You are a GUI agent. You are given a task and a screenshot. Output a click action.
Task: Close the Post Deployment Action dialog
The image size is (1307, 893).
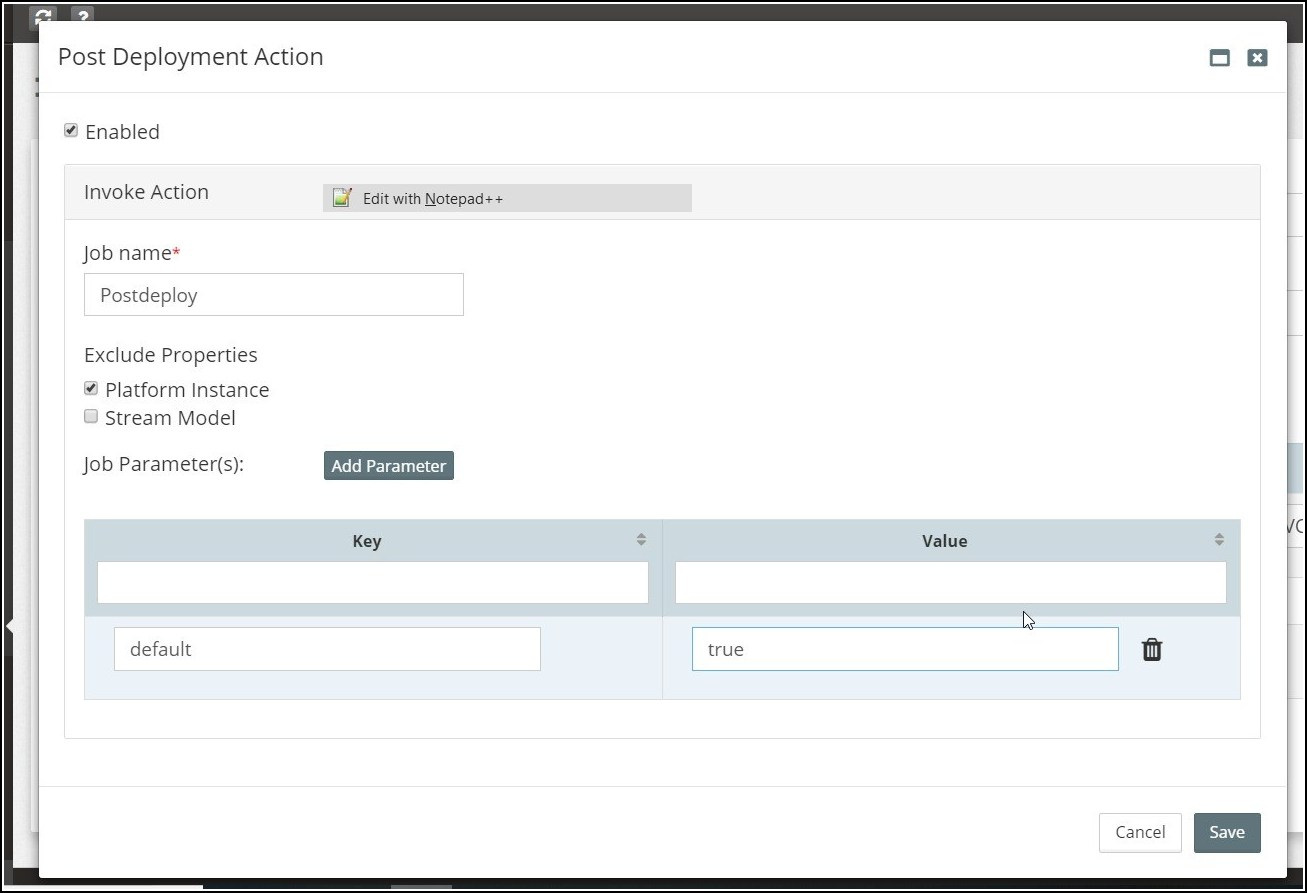(x=1257, y=58)
